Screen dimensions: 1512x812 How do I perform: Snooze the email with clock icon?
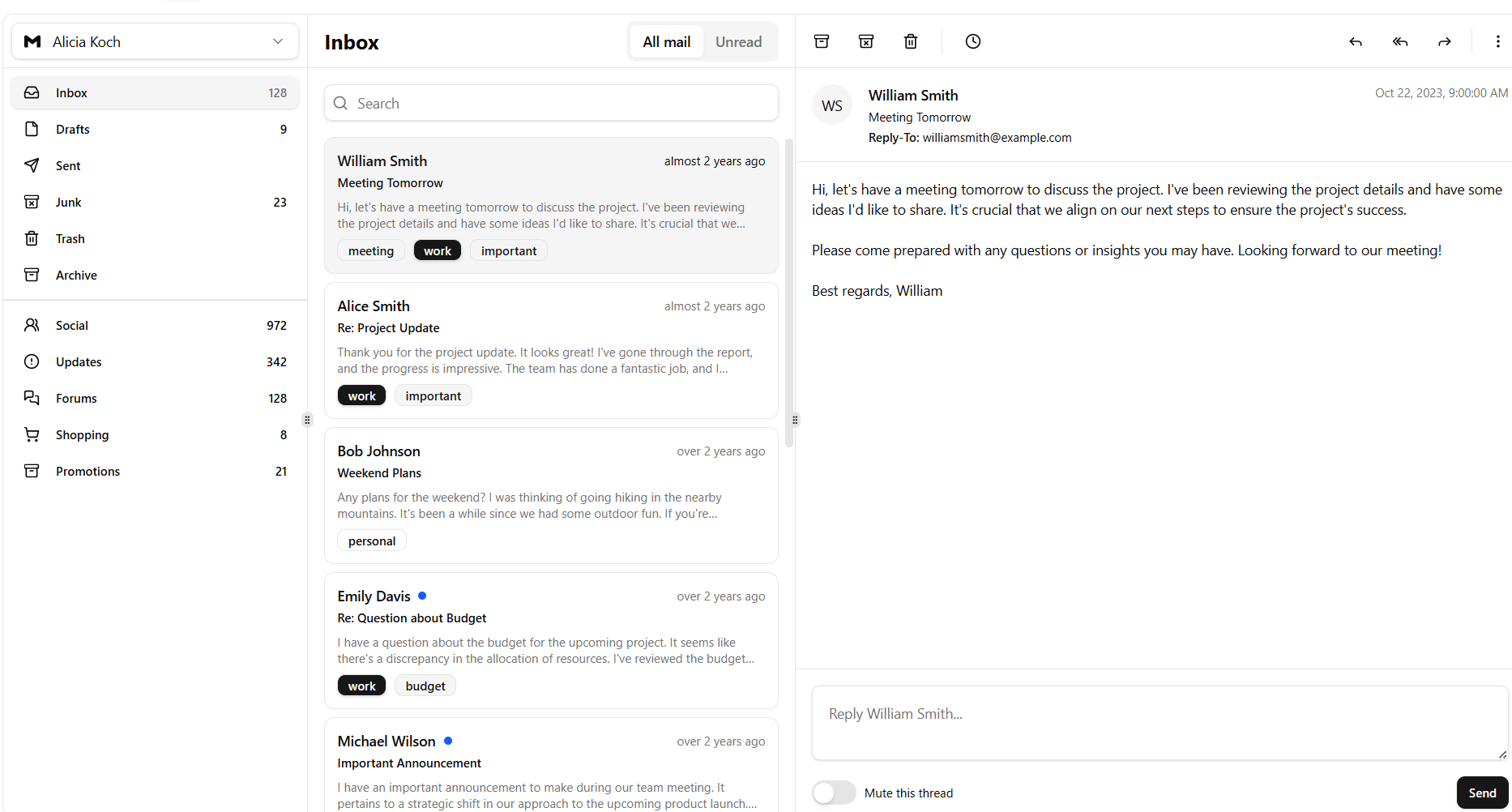coord(973,41)
